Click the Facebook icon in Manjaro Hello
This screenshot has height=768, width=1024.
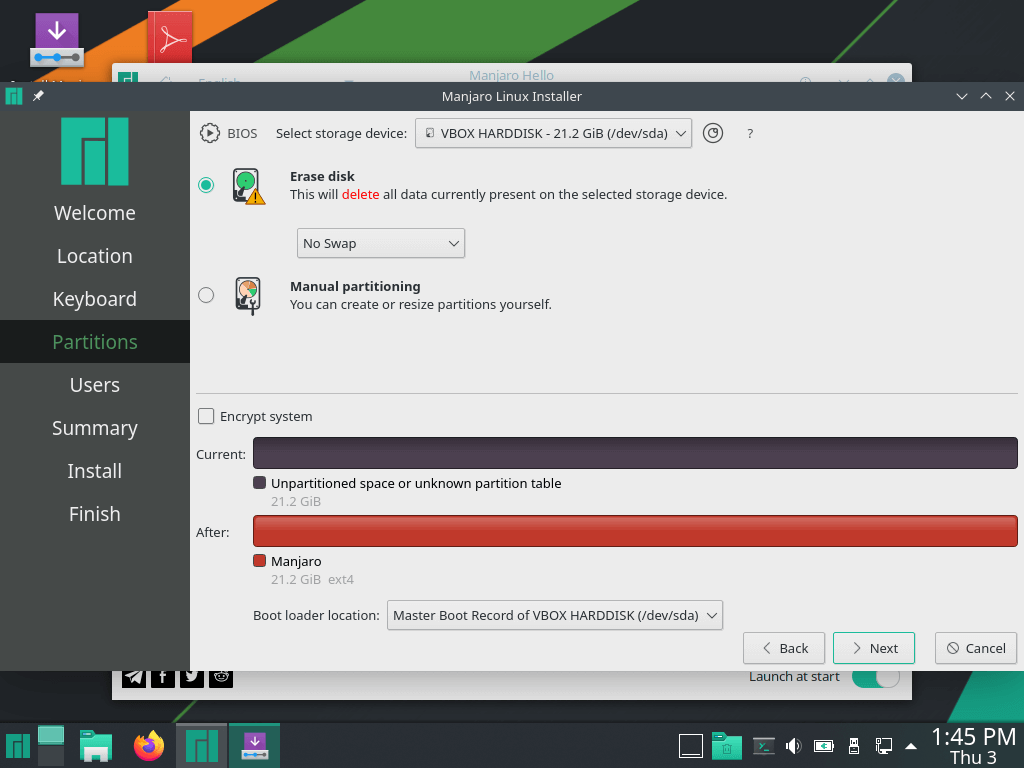click(x=163, y=677)
